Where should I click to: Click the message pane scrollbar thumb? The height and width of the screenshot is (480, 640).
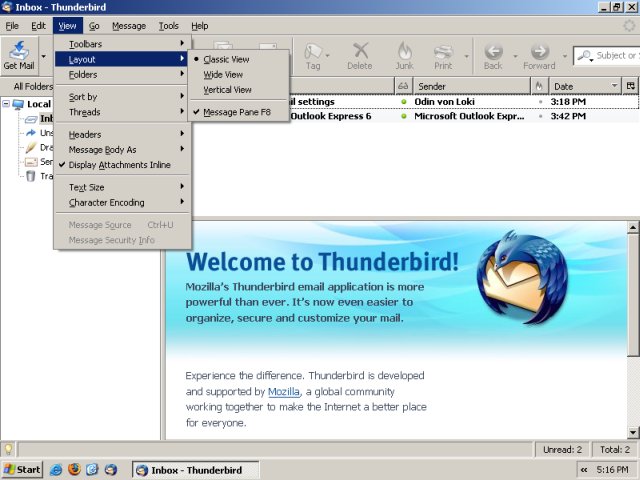[x=633, y=295]
